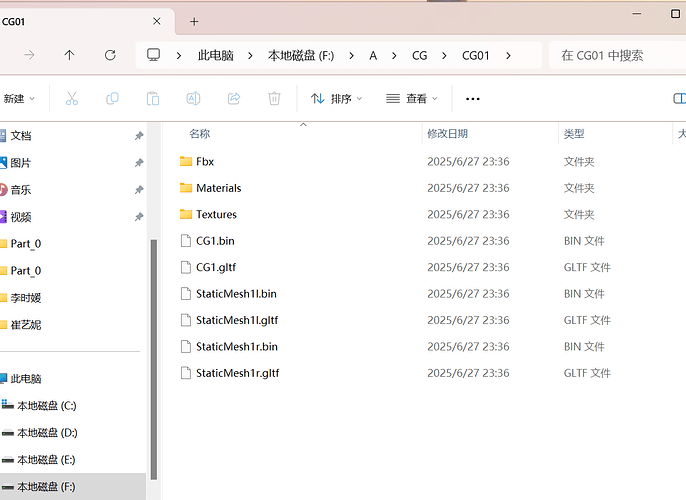This screenshot has height=500, width=686.
Task: Expand chevron after CG in address bar
Action: [444, 56]
